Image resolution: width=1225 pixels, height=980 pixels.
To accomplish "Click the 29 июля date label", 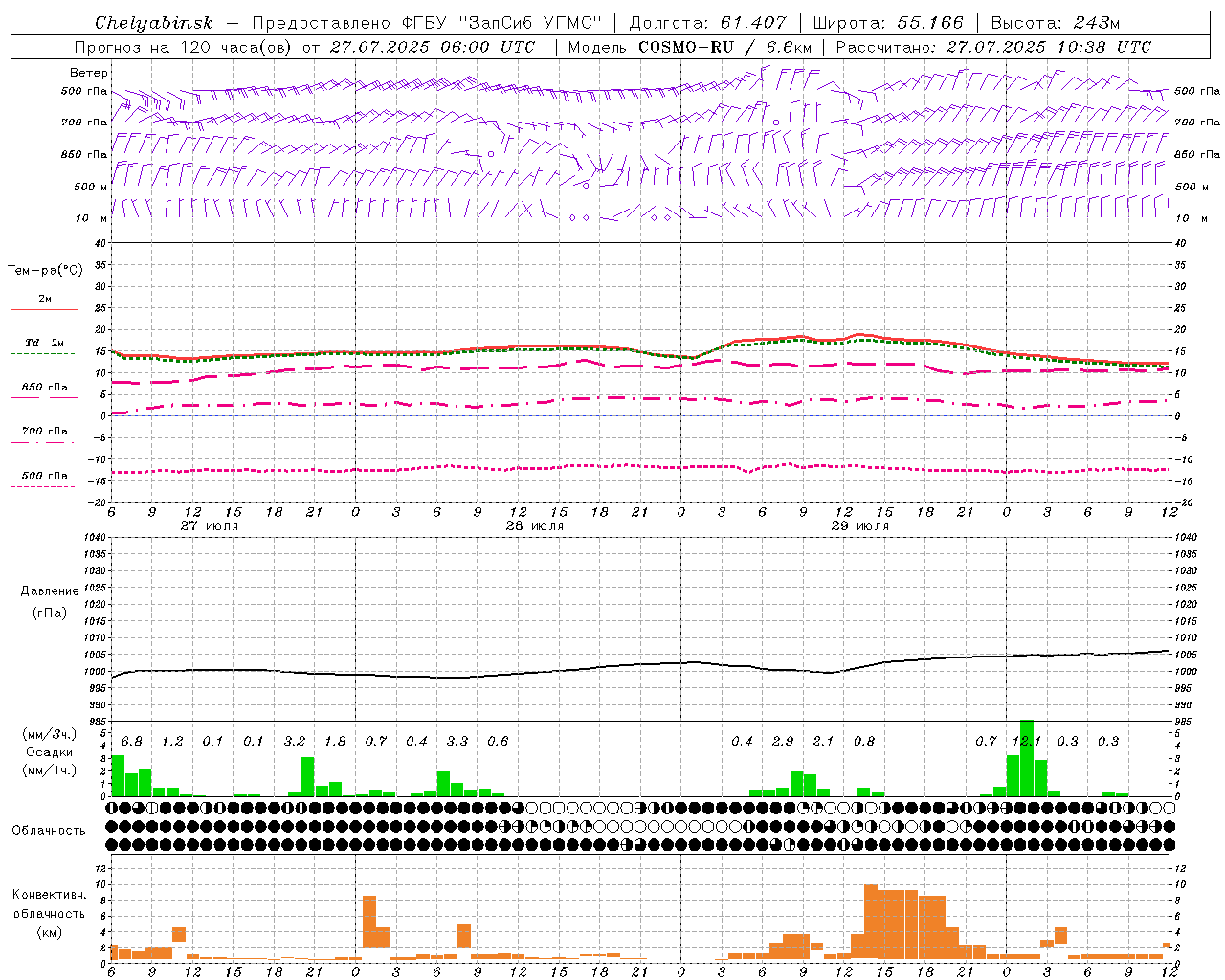I will click(x=859, y=526).
